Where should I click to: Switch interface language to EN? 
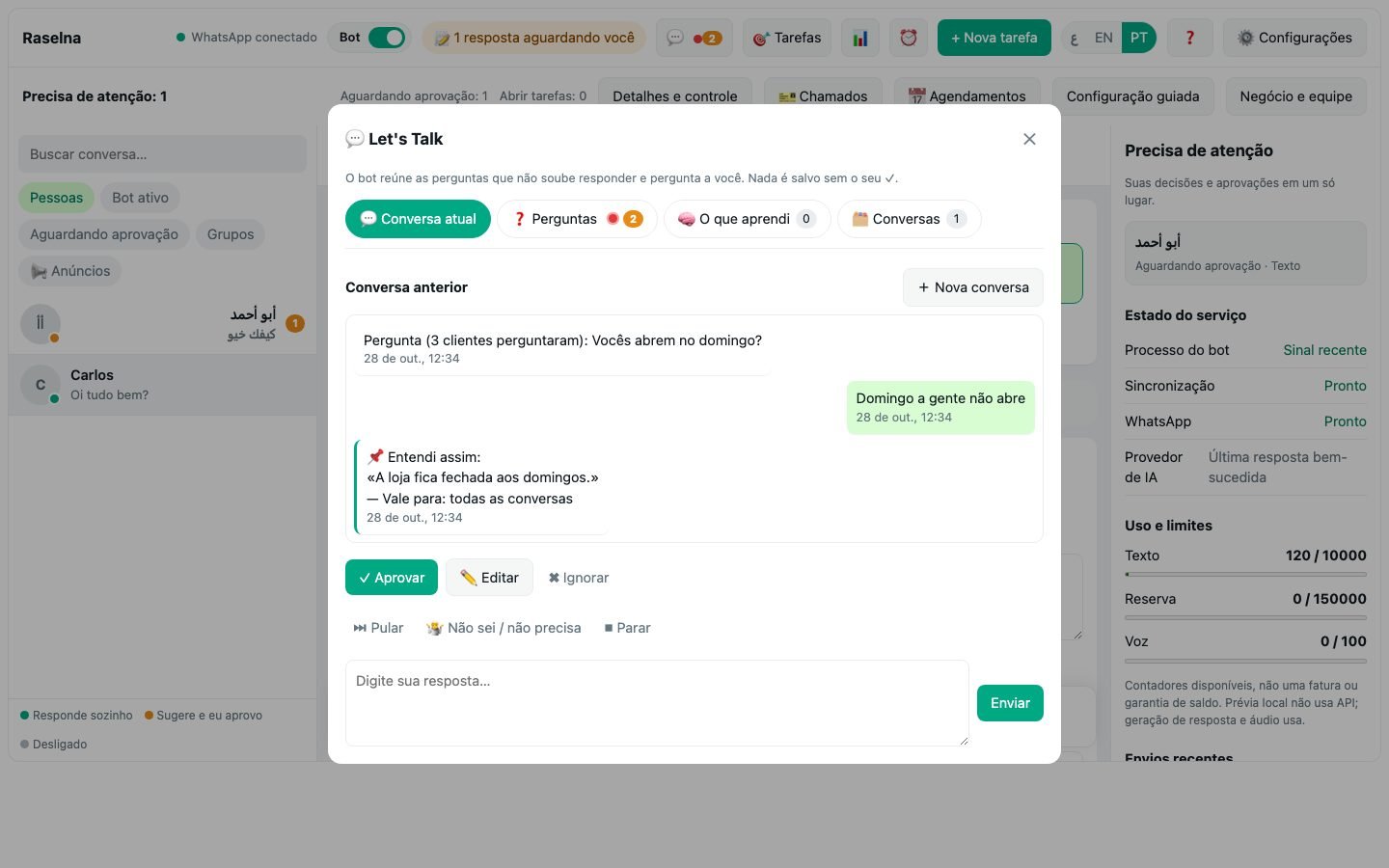[1103, 38]
